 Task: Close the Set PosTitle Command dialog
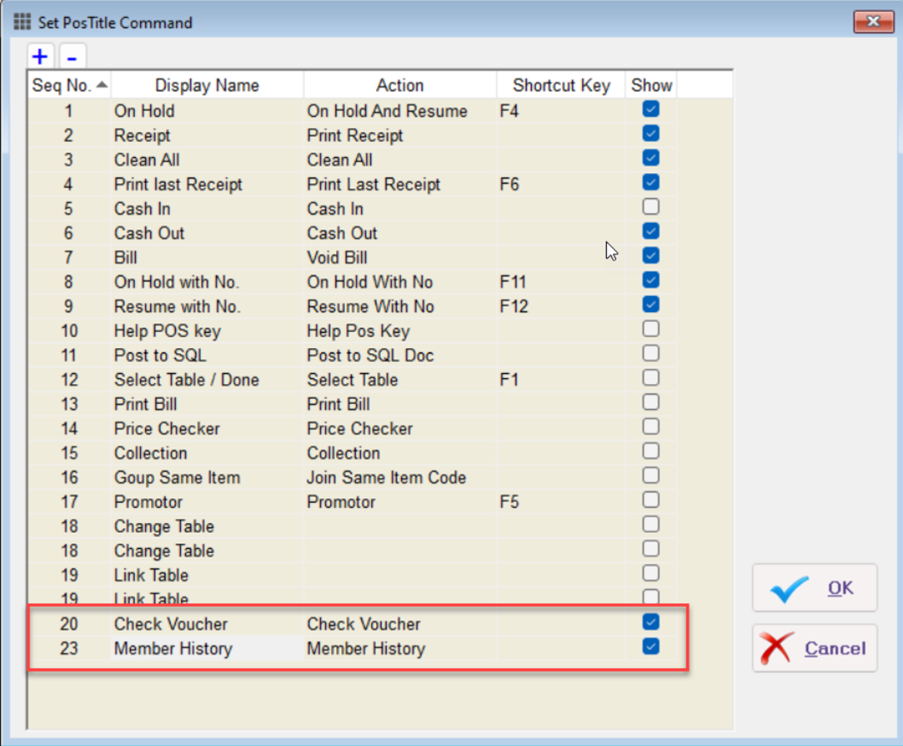point(873,21)
